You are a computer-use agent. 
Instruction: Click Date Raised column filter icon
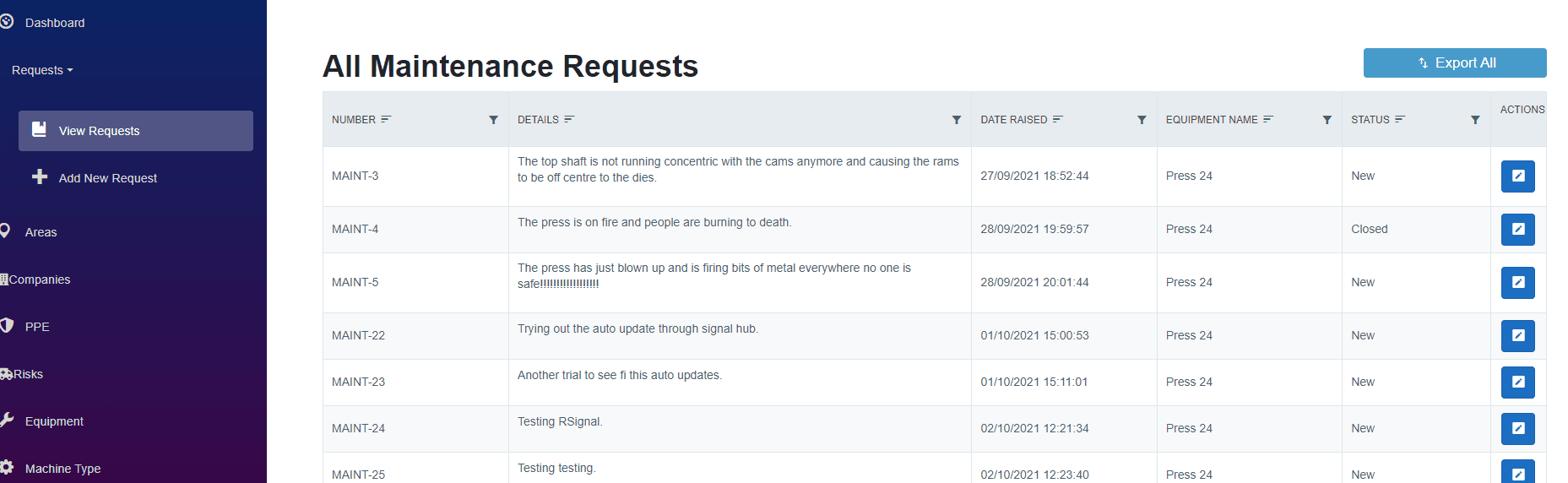(x=1142, y=120)
